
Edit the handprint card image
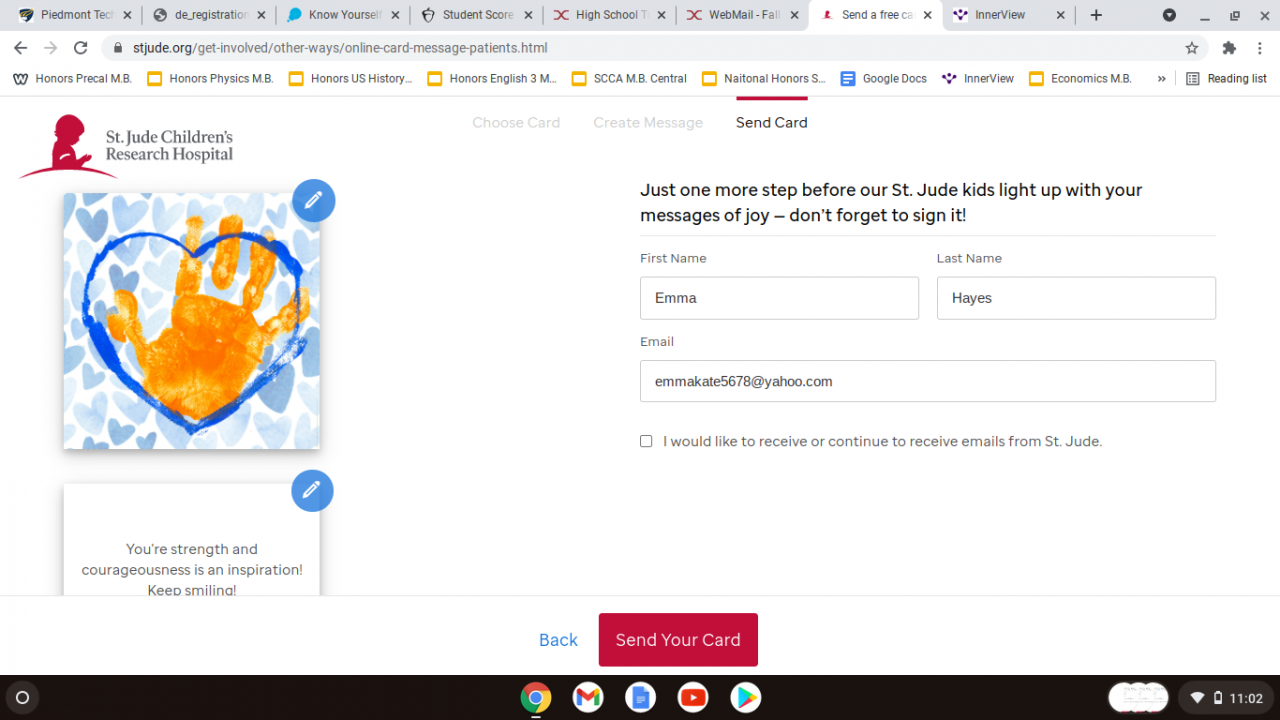coord(313,201)
